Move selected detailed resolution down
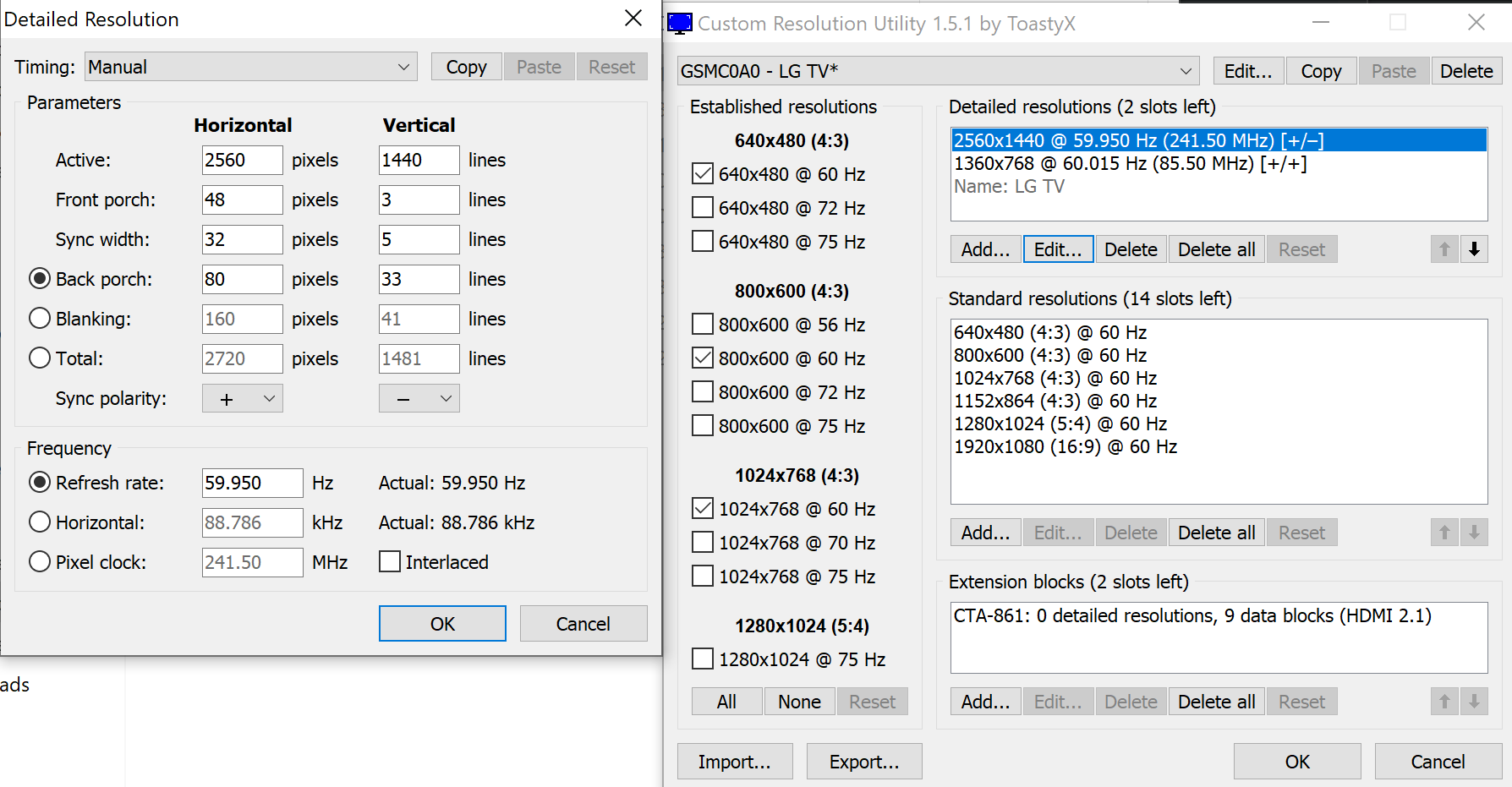The height and width of the screenshot is (787, 1512). tap(1474, 249)
